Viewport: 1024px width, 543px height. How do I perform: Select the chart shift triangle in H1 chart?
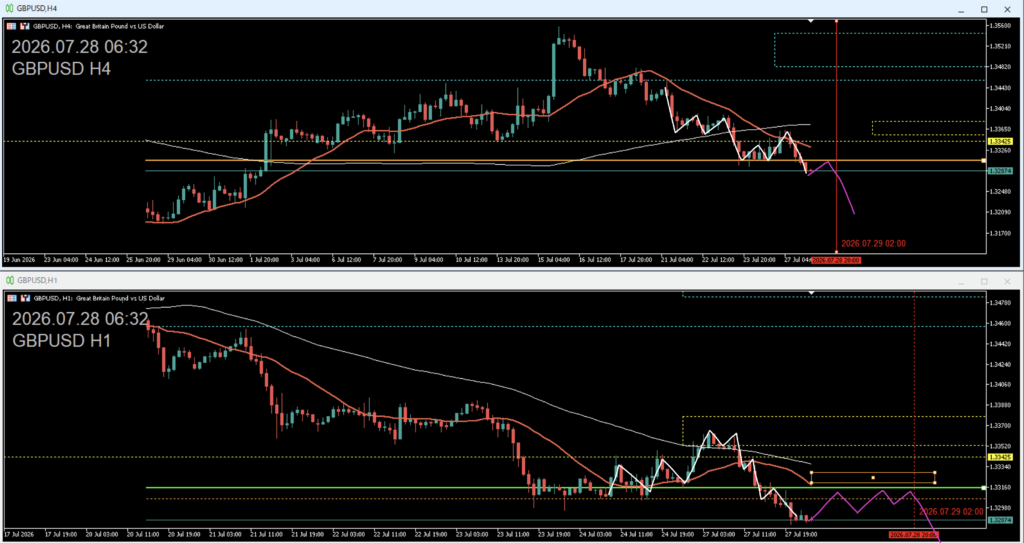pos(810,292)
